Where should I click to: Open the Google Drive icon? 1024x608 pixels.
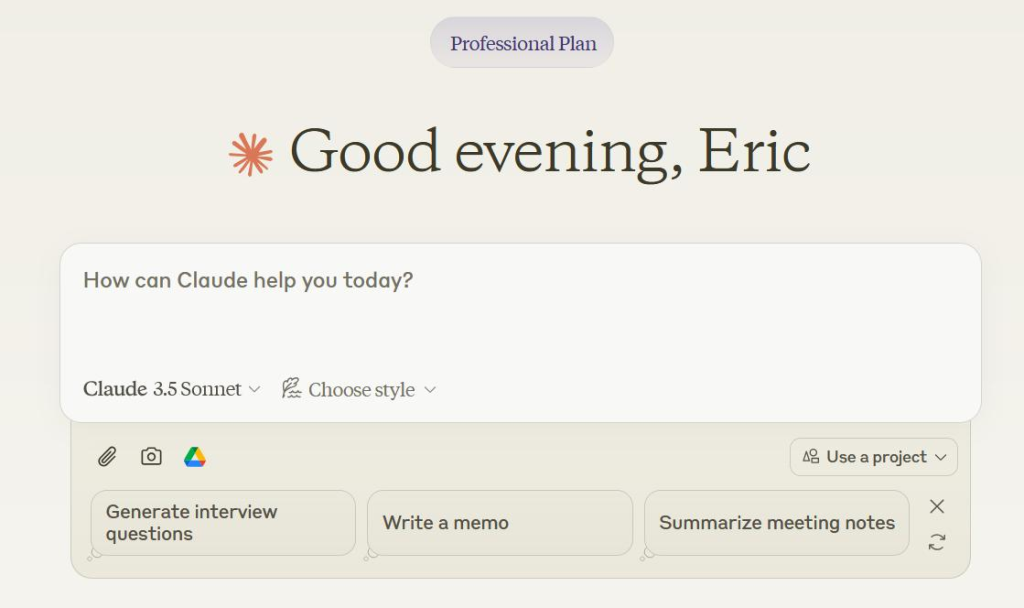point(195,456)
